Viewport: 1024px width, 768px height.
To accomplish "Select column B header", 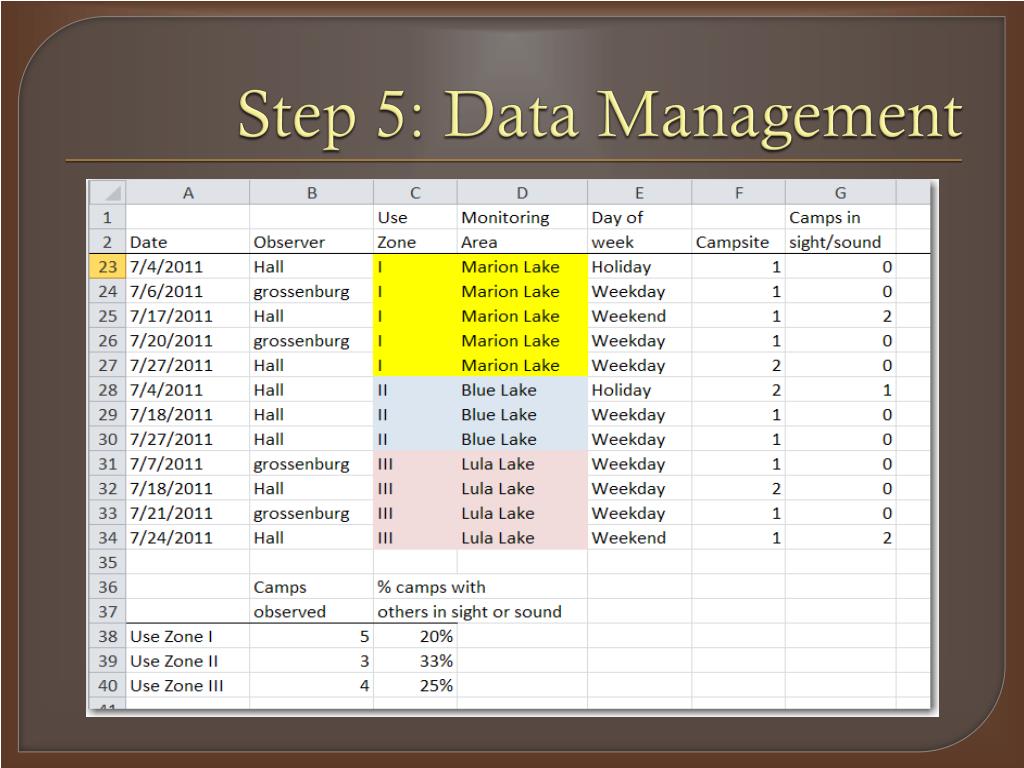I will pos(312,193).
